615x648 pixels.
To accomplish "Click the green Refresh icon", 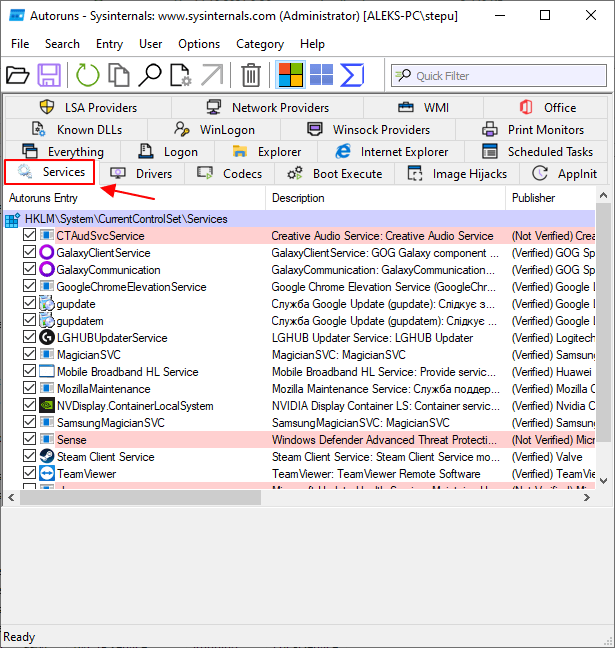I will click(88, 75).
